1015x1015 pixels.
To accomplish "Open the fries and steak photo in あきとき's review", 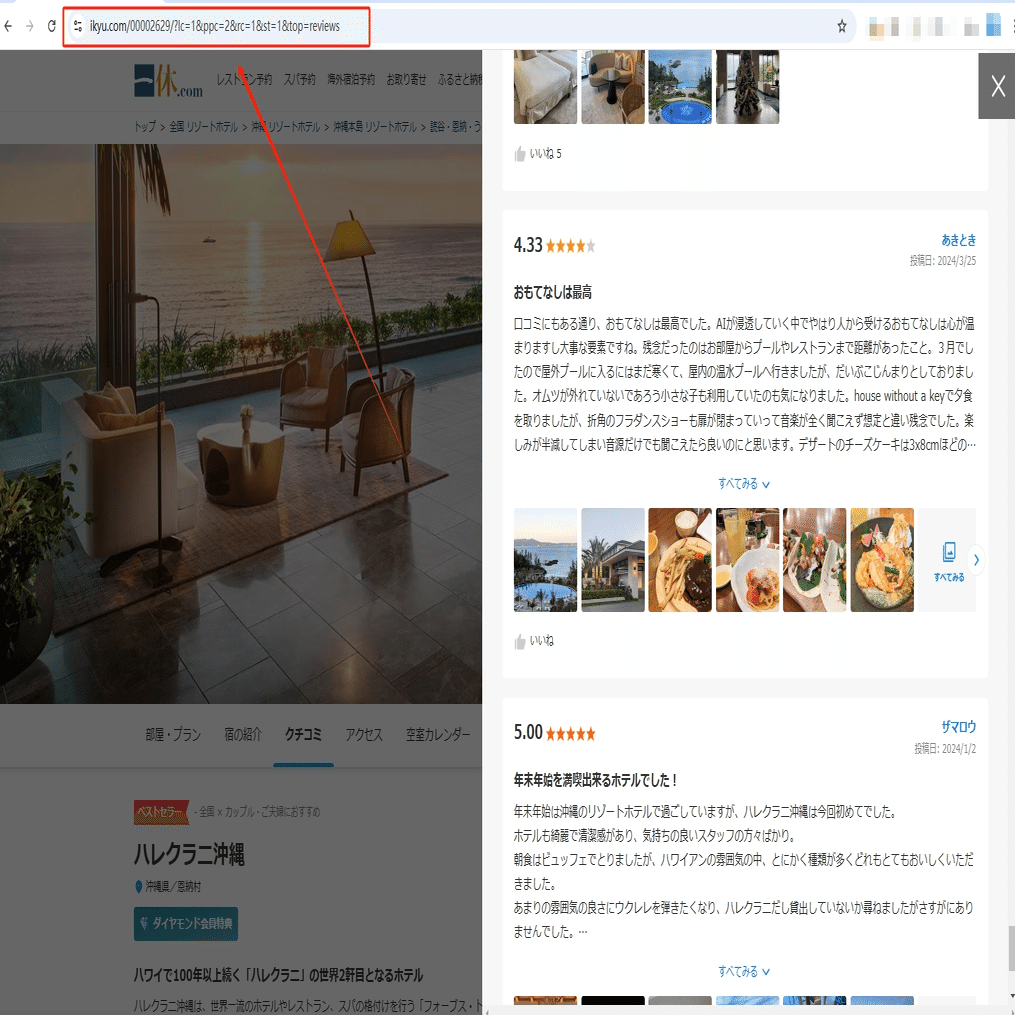I will (x=680, y=560).
